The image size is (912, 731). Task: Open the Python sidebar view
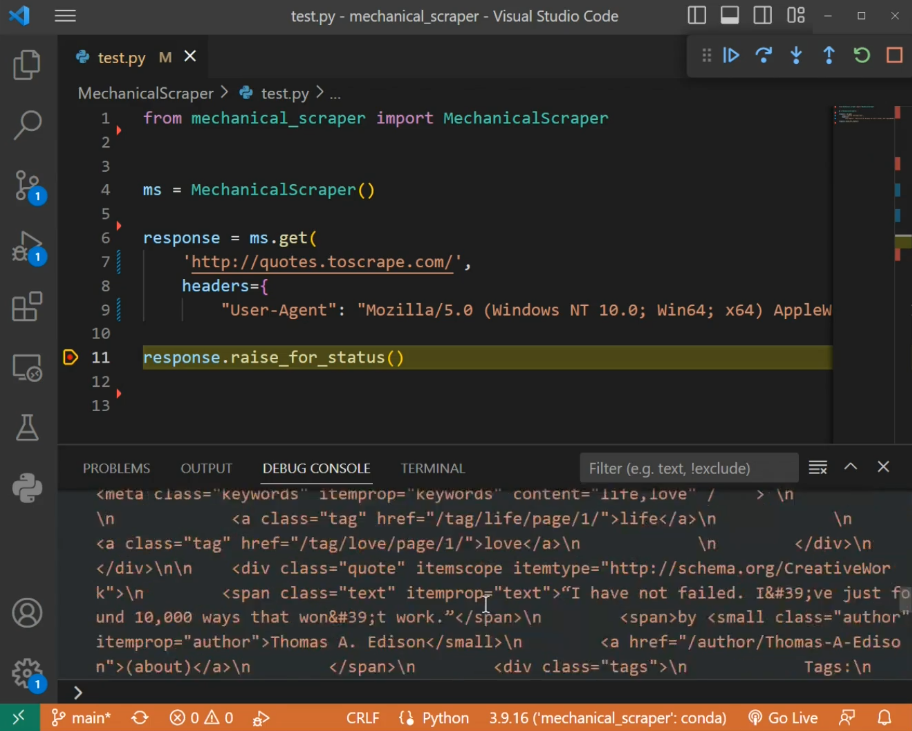point(27,488)
